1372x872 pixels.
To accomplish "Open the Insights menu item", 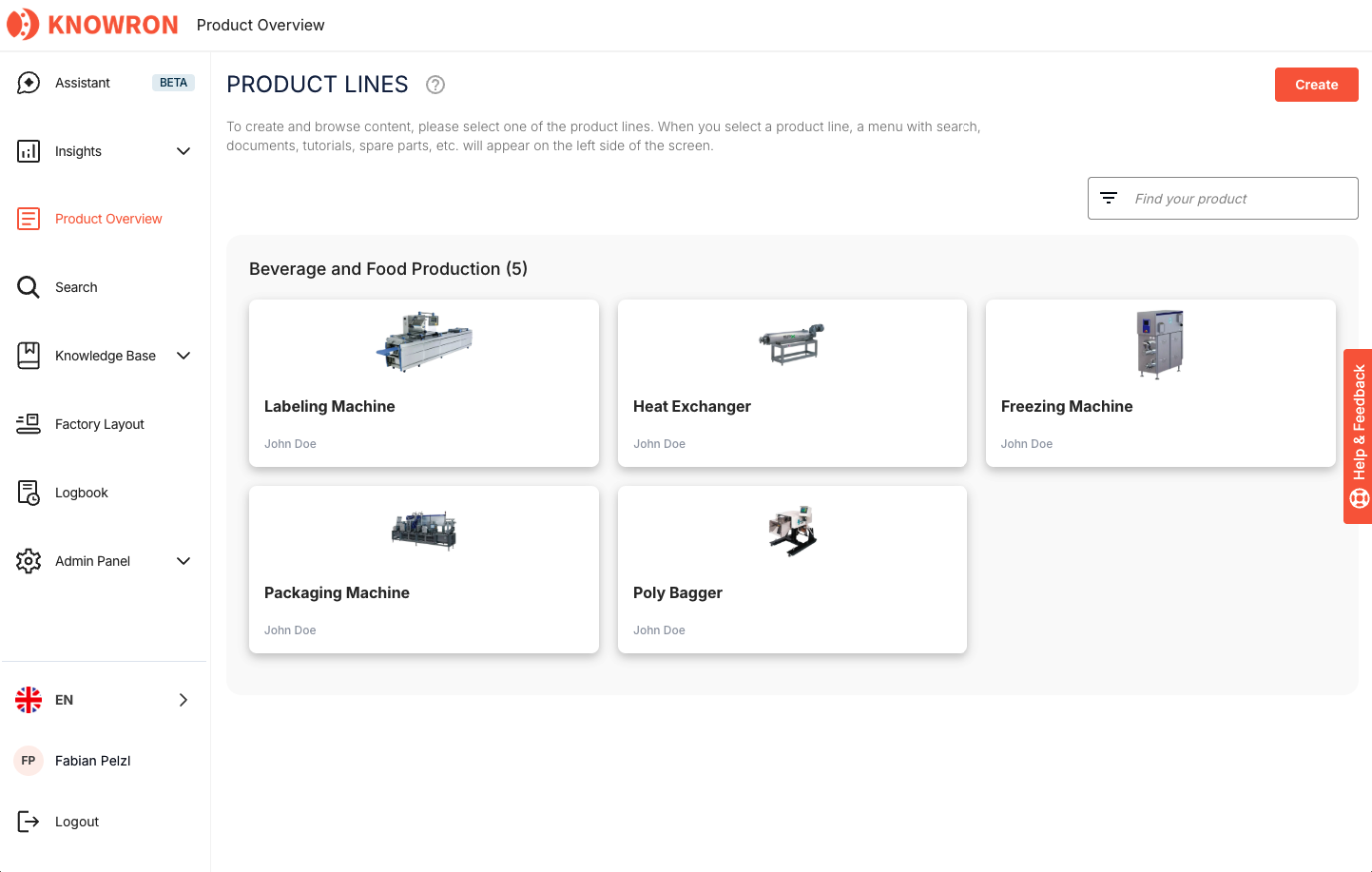I will point(105,151).
